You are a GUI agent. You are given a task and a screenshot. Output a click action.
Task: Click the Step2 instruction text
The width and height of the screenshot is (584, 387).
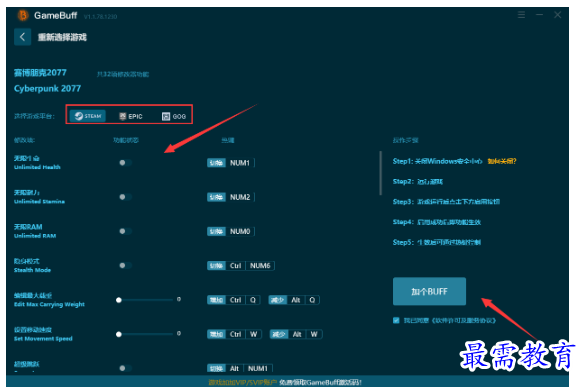418,181
